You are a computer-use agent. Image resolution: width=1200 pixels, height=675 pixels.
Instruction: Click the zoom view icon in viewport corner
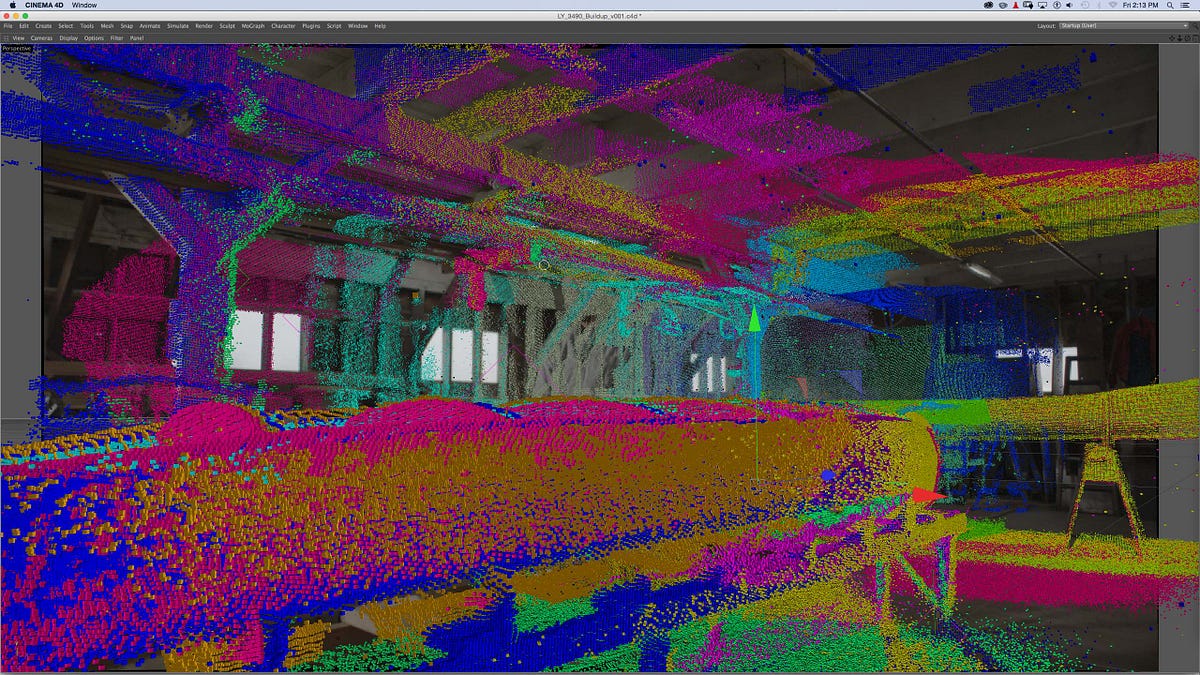click(x=1179, y=38)
